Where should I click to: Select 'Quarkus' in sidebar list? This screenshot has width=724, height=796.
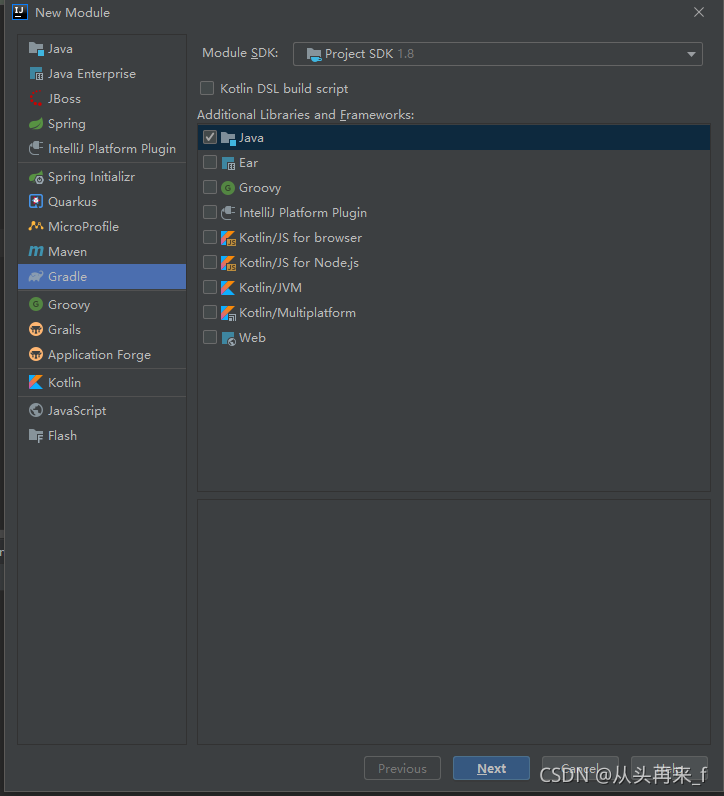coord(102,202)
